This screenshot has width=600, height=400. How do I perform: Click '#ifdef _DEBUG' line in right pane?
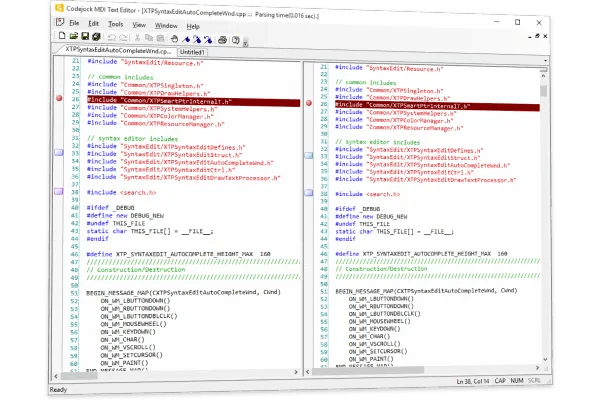click(358, 209)
